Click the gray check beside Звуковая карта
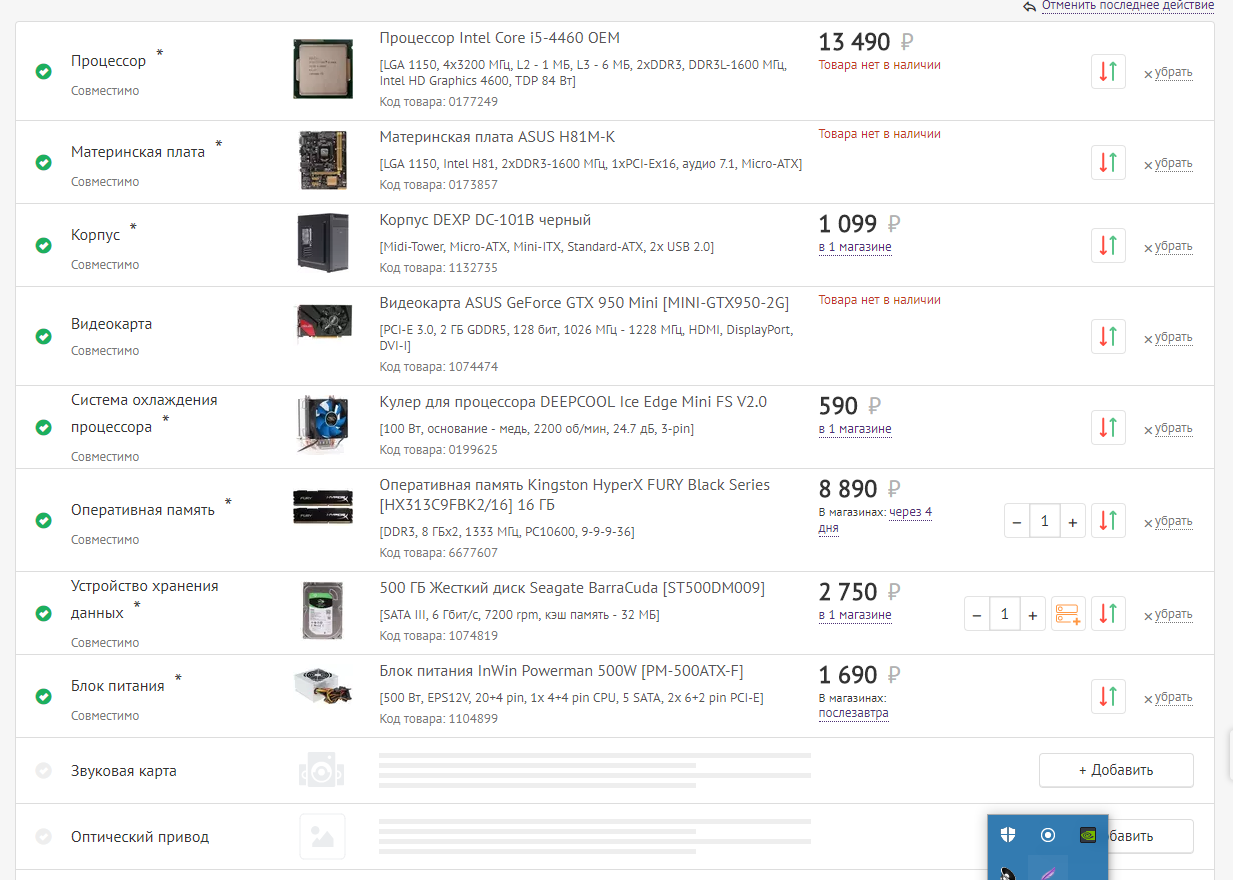 point(43,771)
